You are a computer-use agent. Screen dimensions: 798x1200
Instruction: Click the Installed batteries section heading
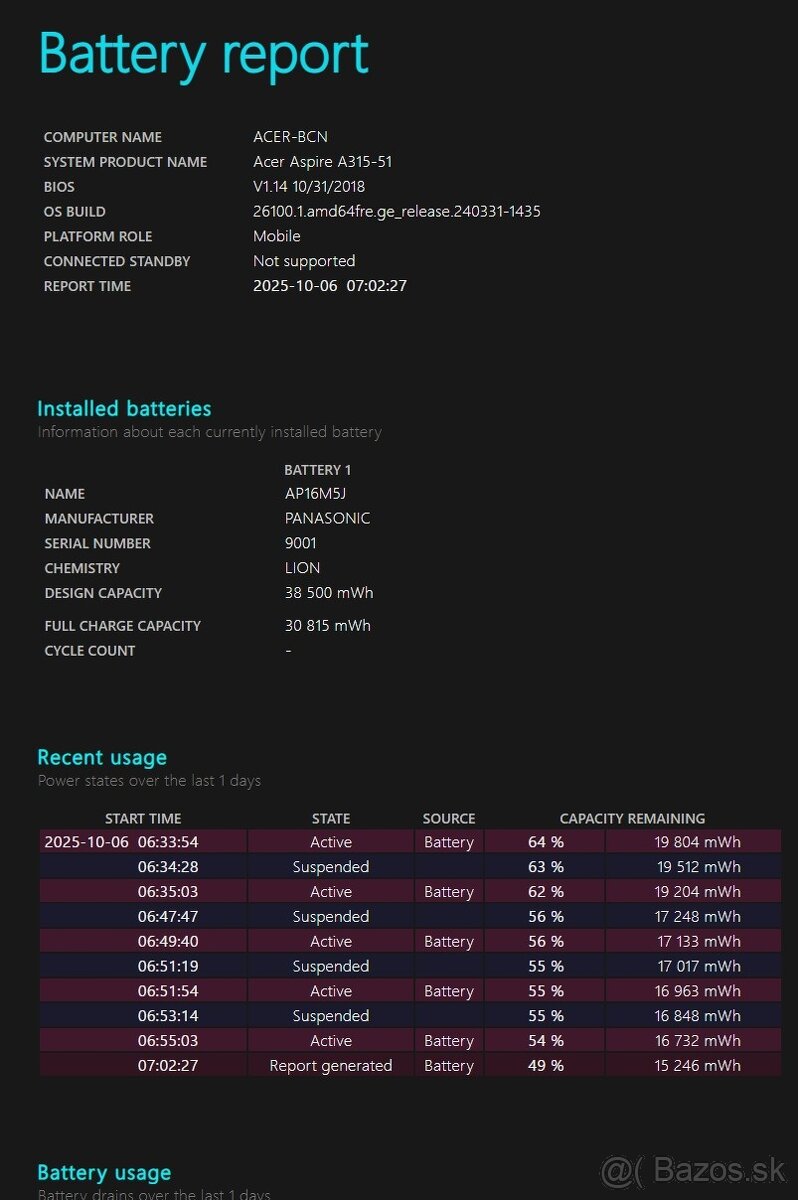pos(124,408)
